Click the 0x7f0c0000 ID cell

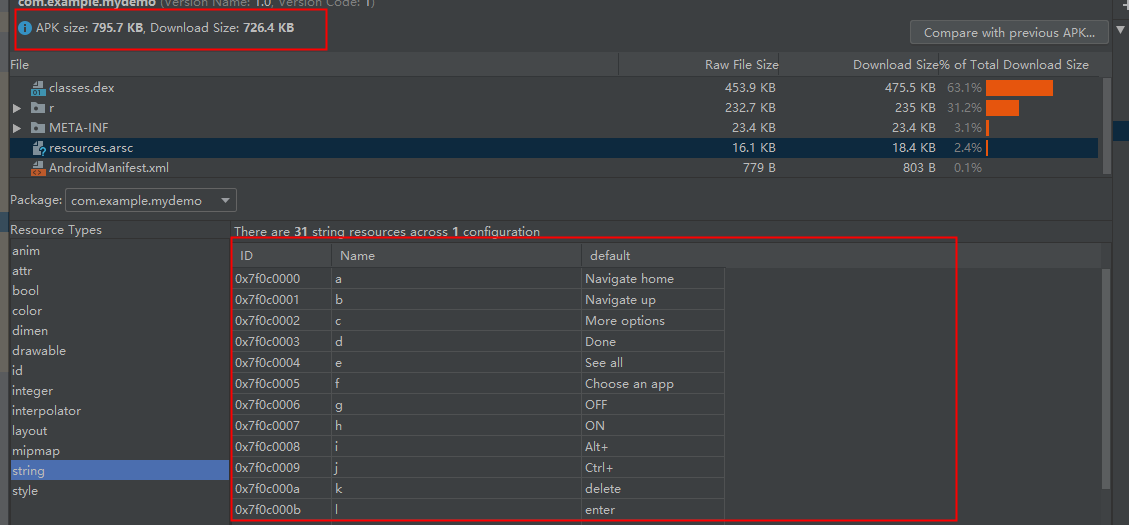[x=282, y=279]
